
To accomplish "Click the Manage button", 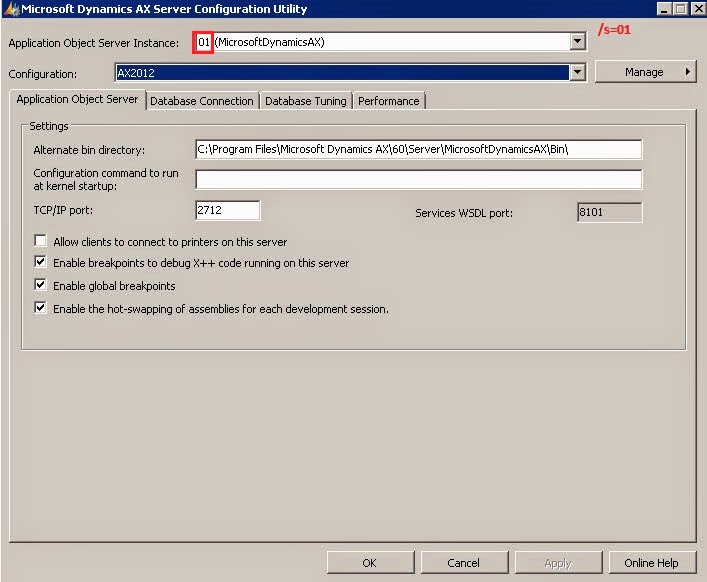I will click(646, 72).
